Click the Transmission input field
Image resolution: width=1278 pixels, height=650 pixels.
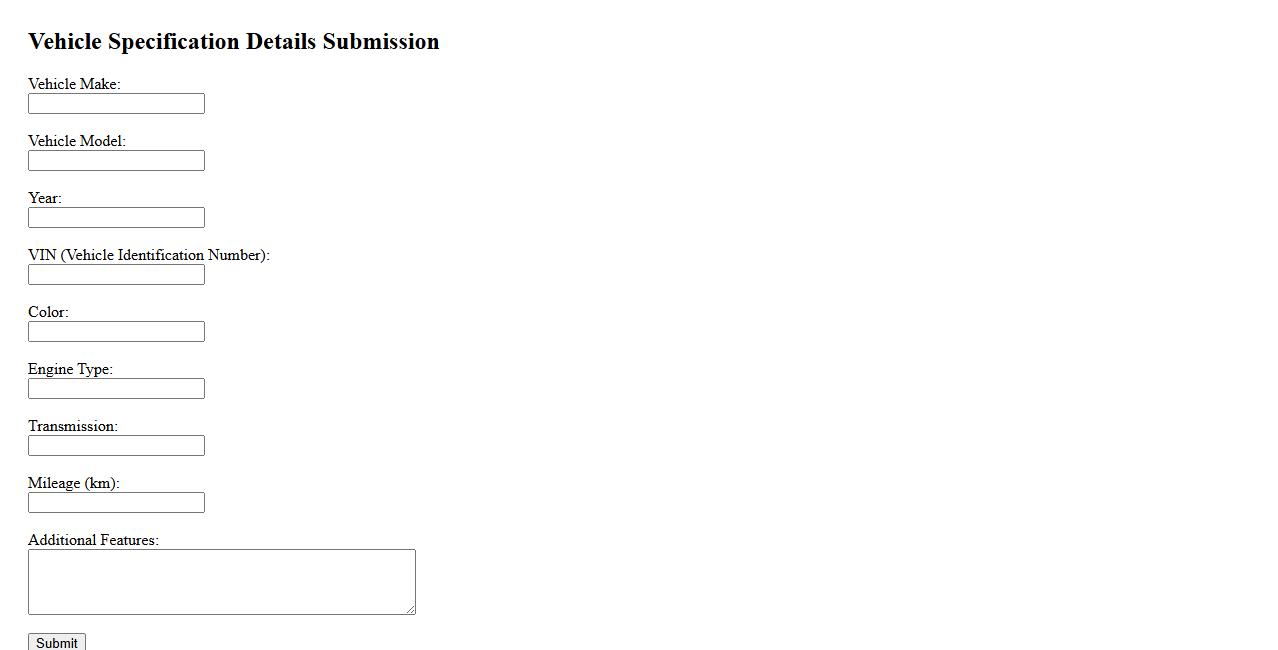click(116, 446)
